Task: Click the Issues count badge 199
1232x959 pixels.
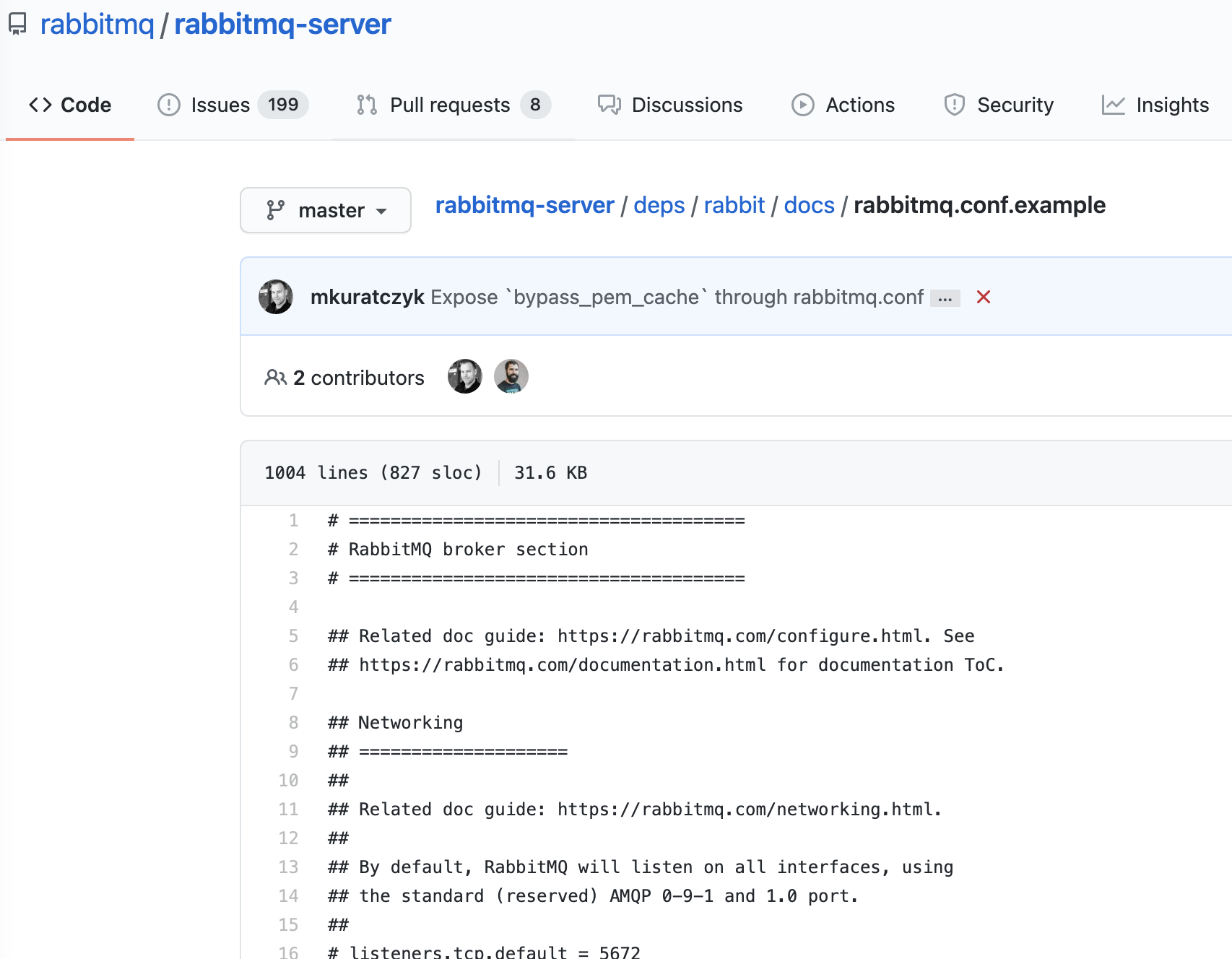Action: coord(283,105)
